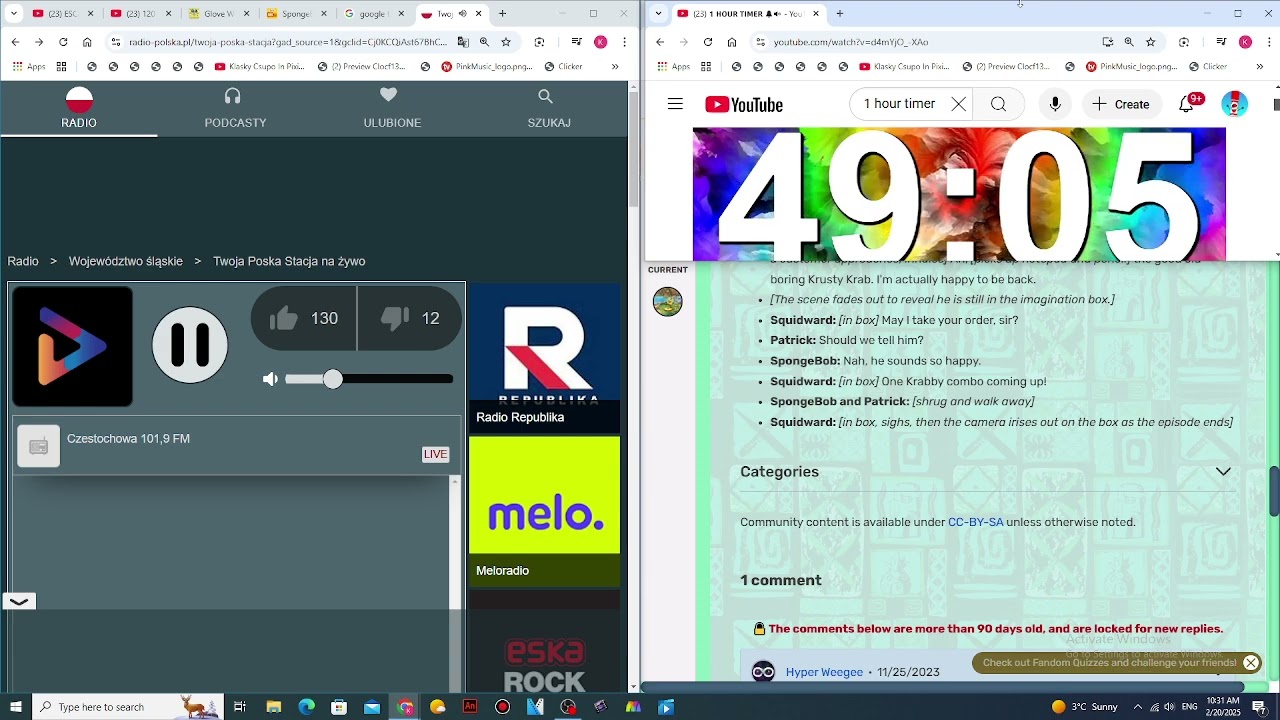The width and height of the screenshot is (1280, 720).
Task: Open the YouTube guide hamburger menu
Action: click(675, 104)
